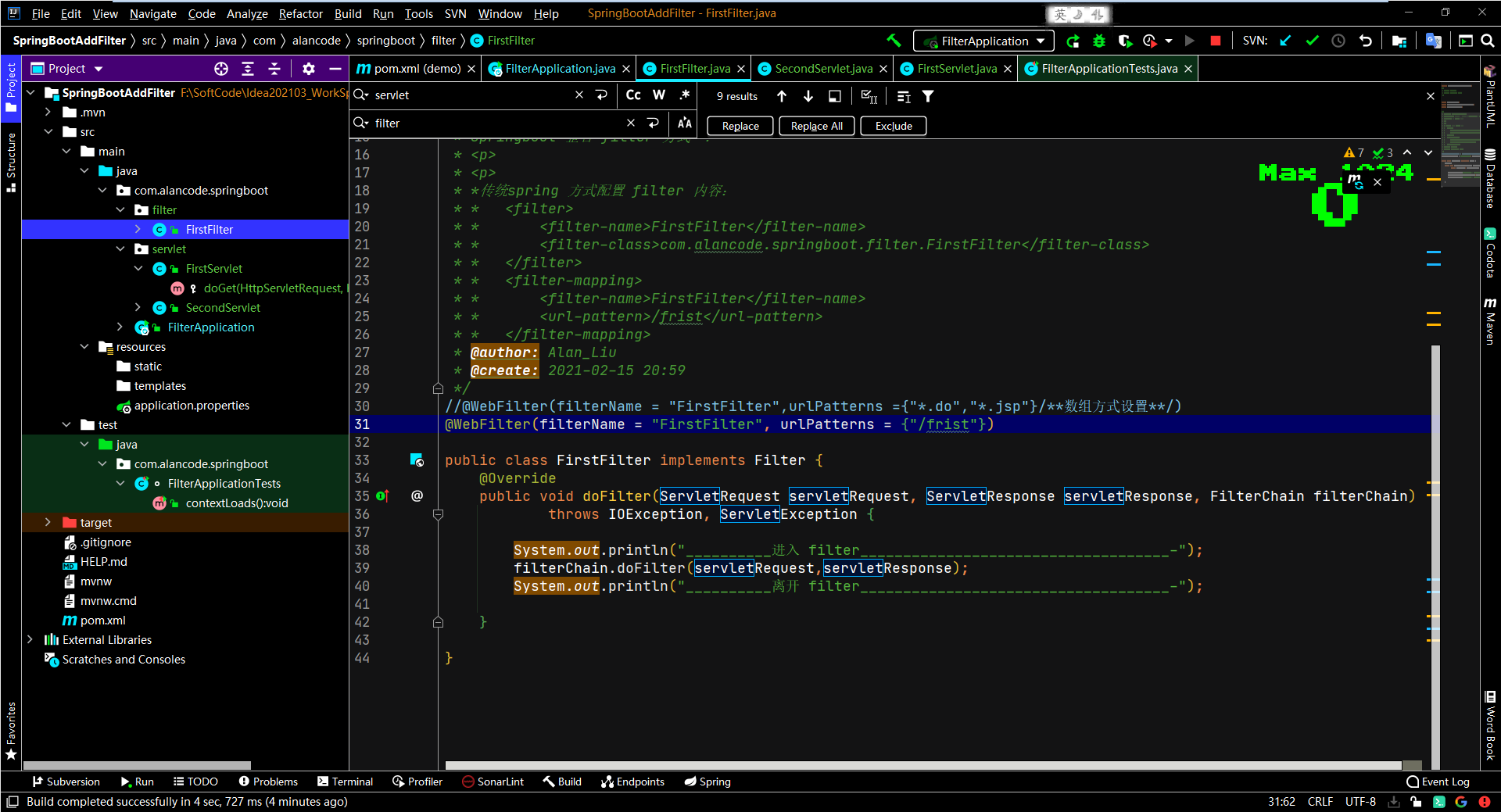Expand the .mvn folder

pyautogui.click(x=48, y=113)
